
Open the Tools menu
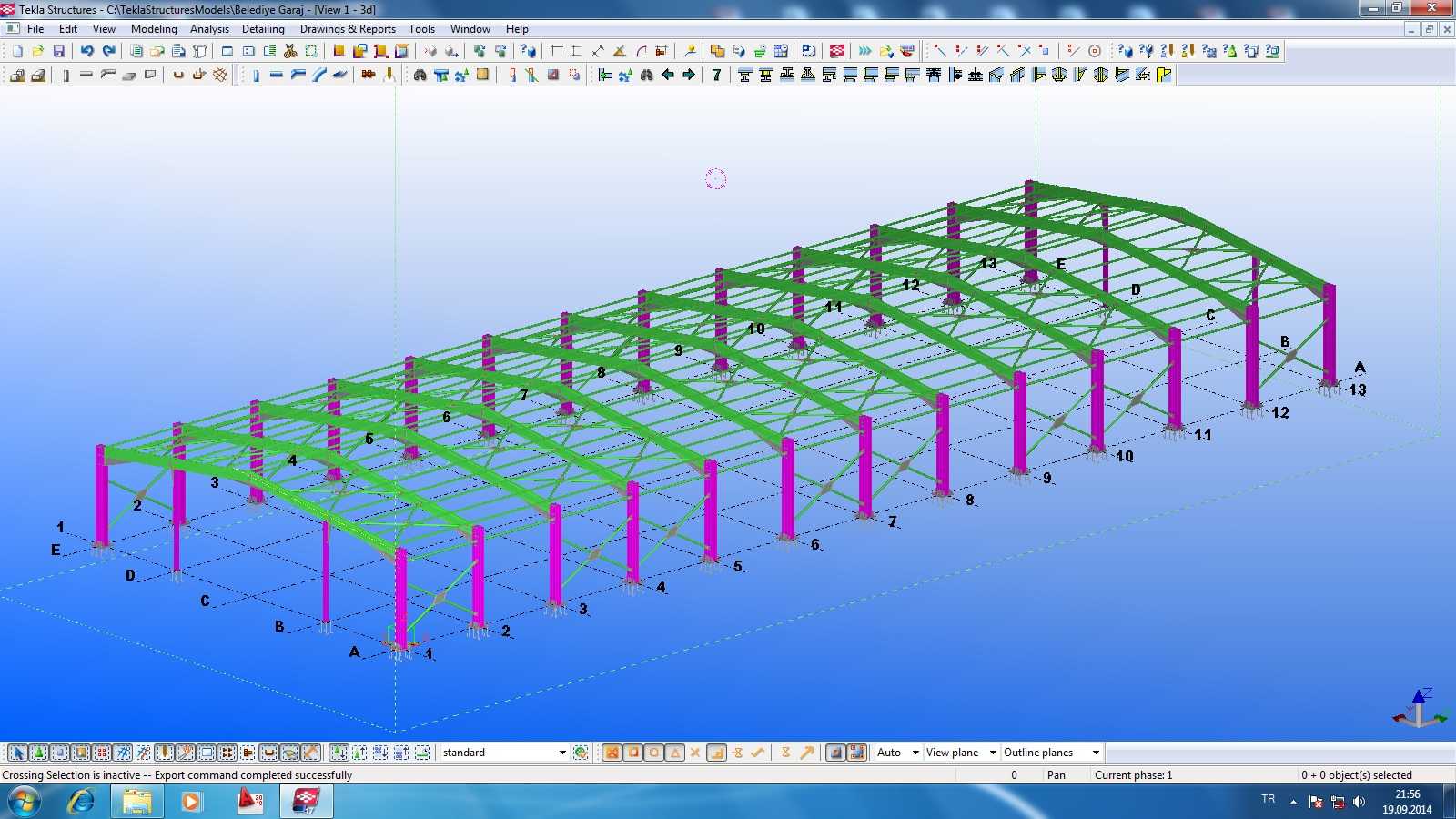pyautogui.click(x=421, y=29)
